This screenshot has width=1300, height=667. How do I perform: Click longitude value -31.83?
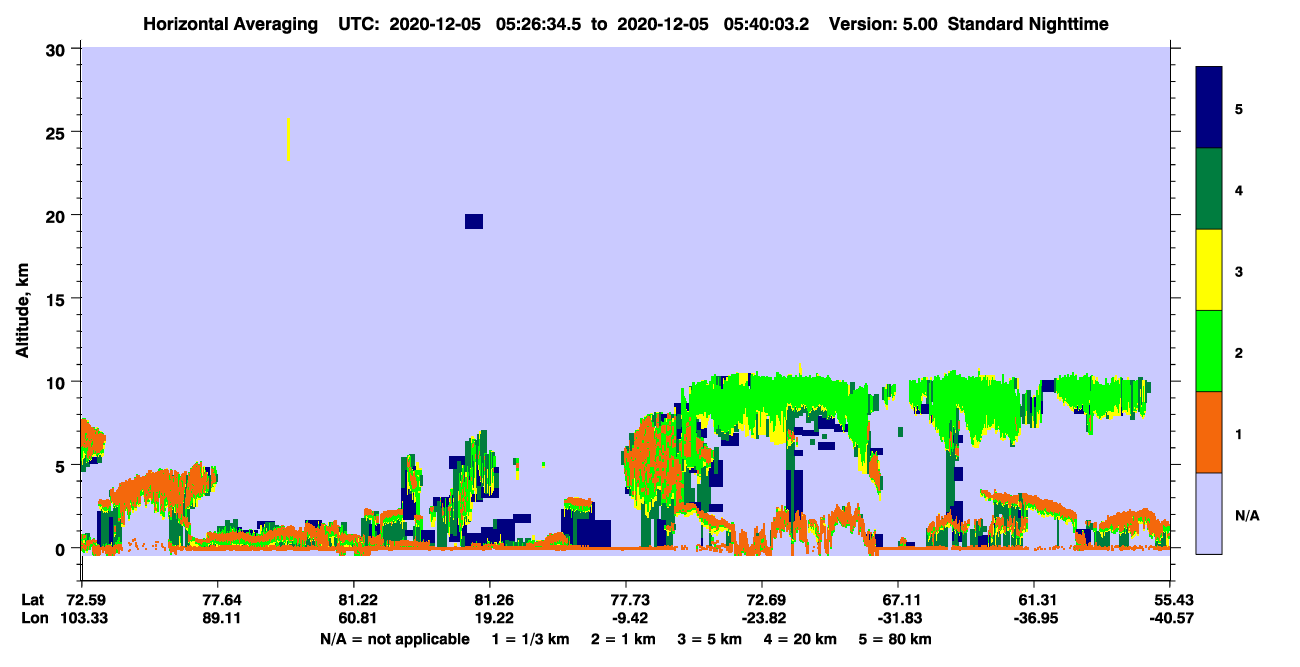tap(898, 618)
